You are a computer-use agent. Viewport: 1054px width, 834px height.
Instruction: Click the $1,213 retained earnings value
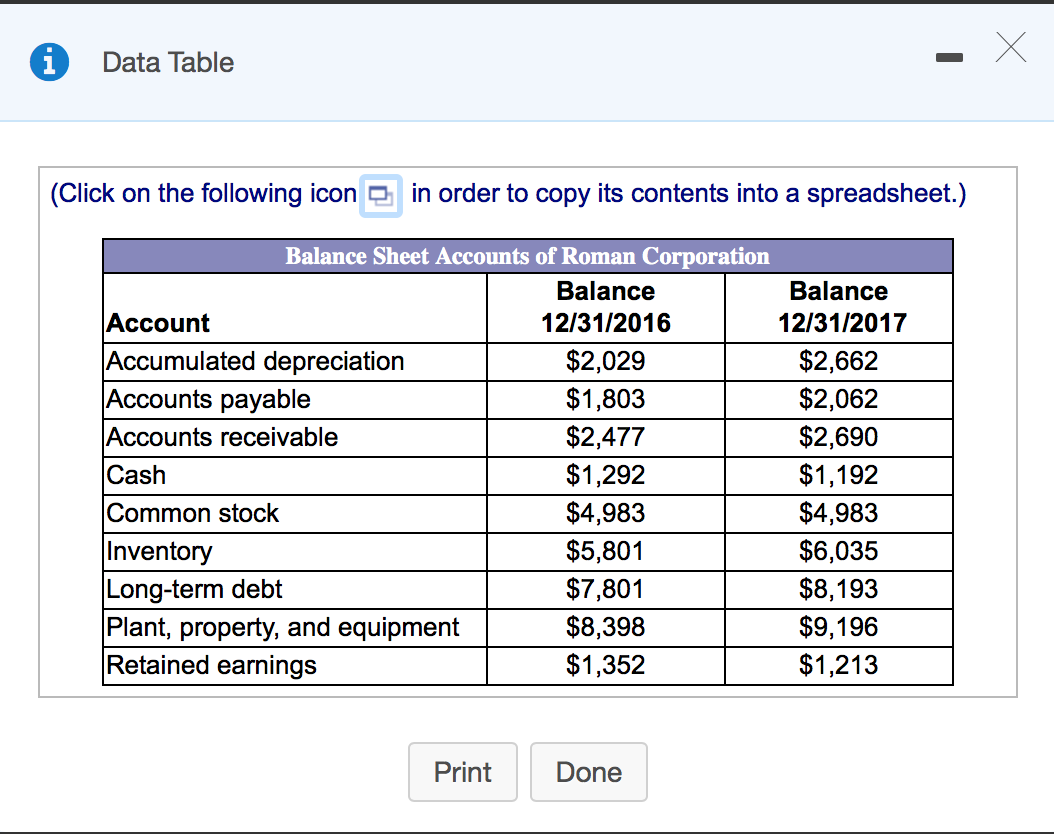839,665
